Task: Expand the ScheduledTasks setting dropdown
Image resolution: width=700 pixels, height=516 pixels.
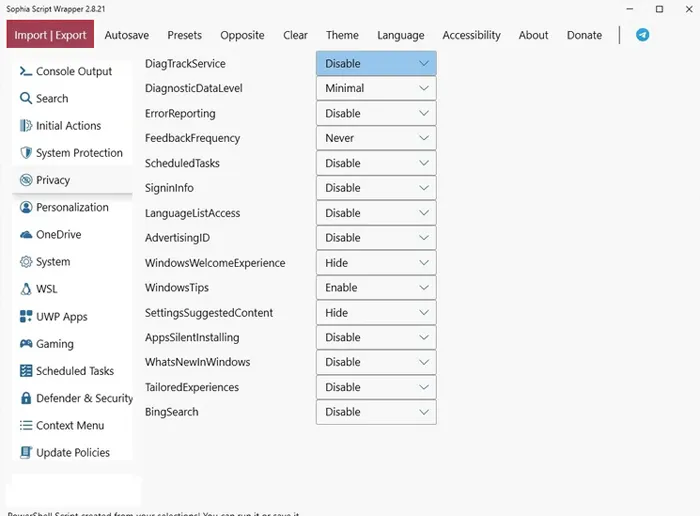Action: coord(376,163)
